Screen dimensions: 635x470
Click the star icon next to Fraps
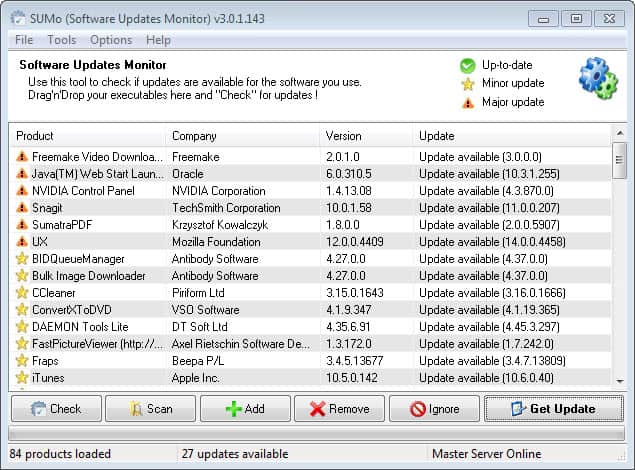click(22, 360)
